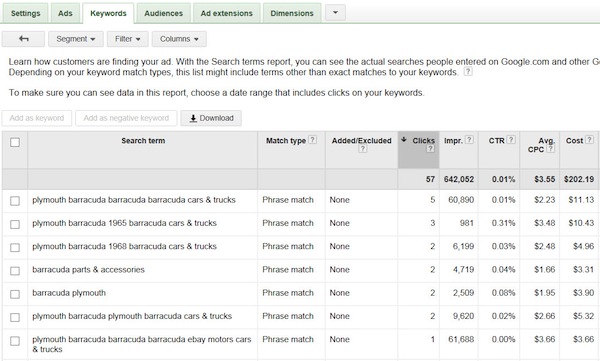Go to the Ad extensions tab
The image size is (600, 361).
coord(227,13)
